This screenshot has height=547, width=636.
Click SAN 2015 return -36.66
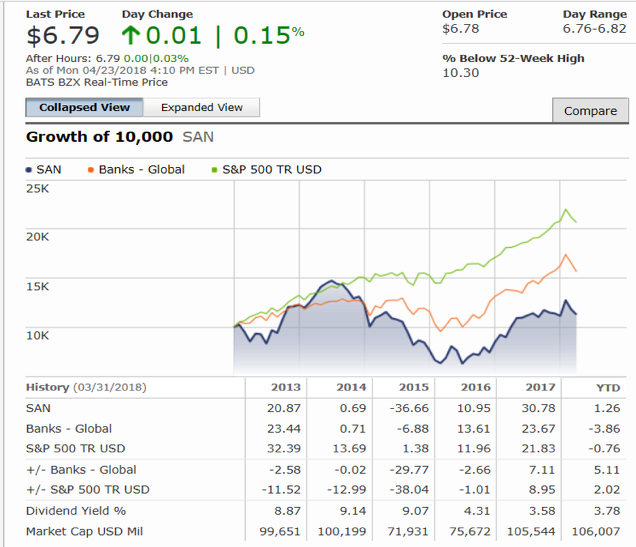pos(409,408)
